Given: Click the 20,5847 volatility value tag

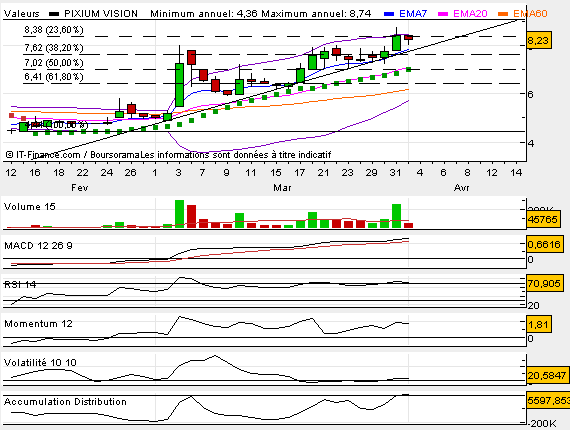Looking at the screenshot, I should (x=547, y=375).
